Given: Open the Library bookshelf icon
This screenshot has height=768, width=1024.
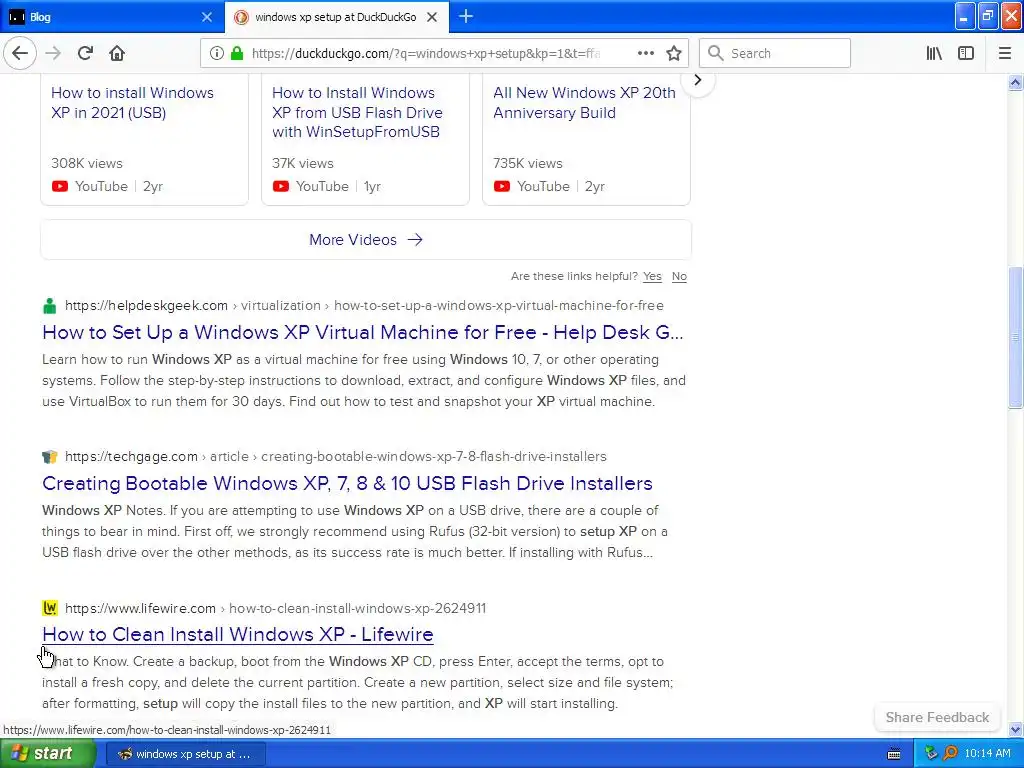Looking at the screenshot, I should (x=934, y=54).
